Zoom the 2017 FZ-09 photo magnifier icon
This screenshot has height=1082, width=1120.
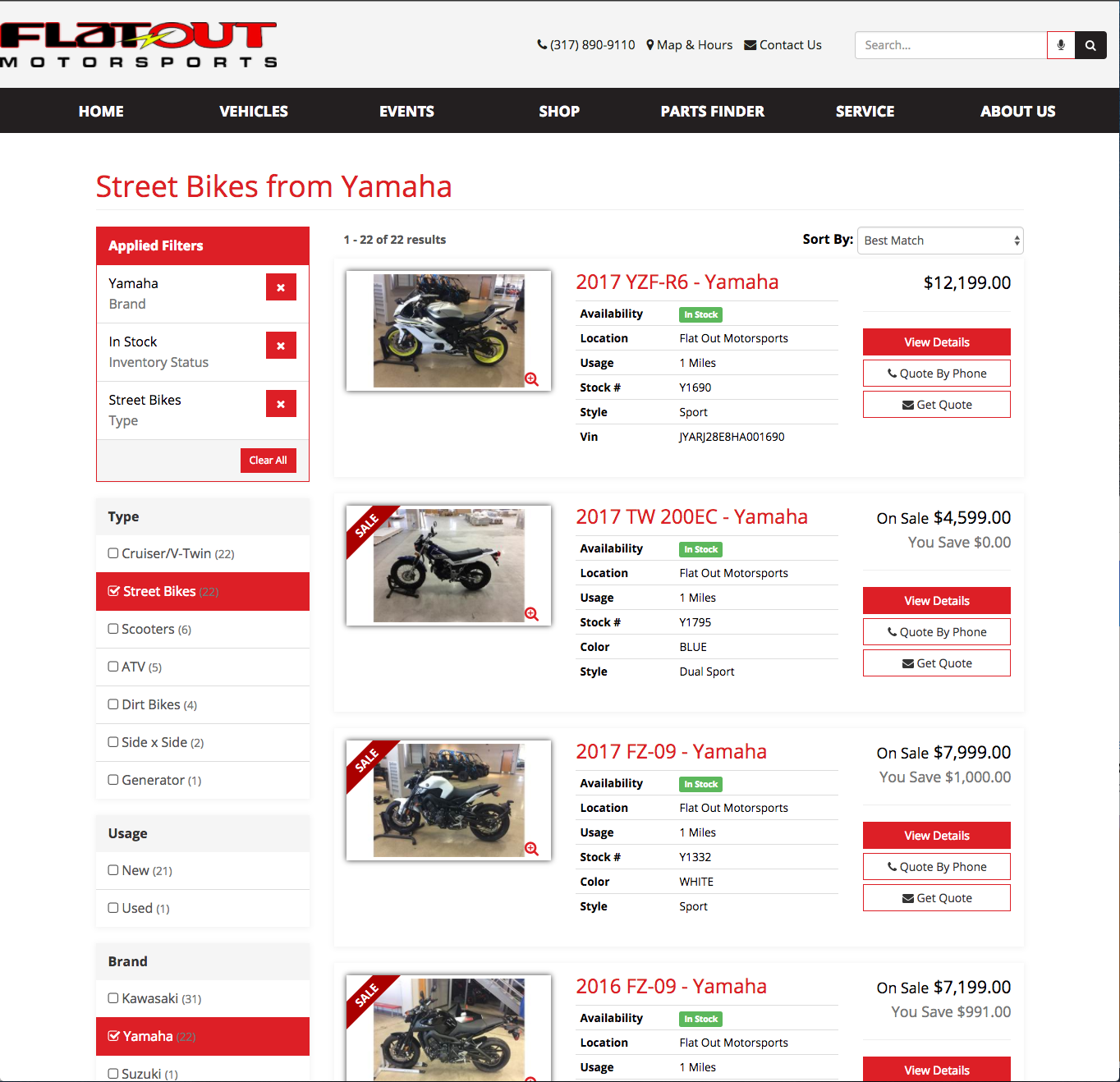tap(532, 849)
